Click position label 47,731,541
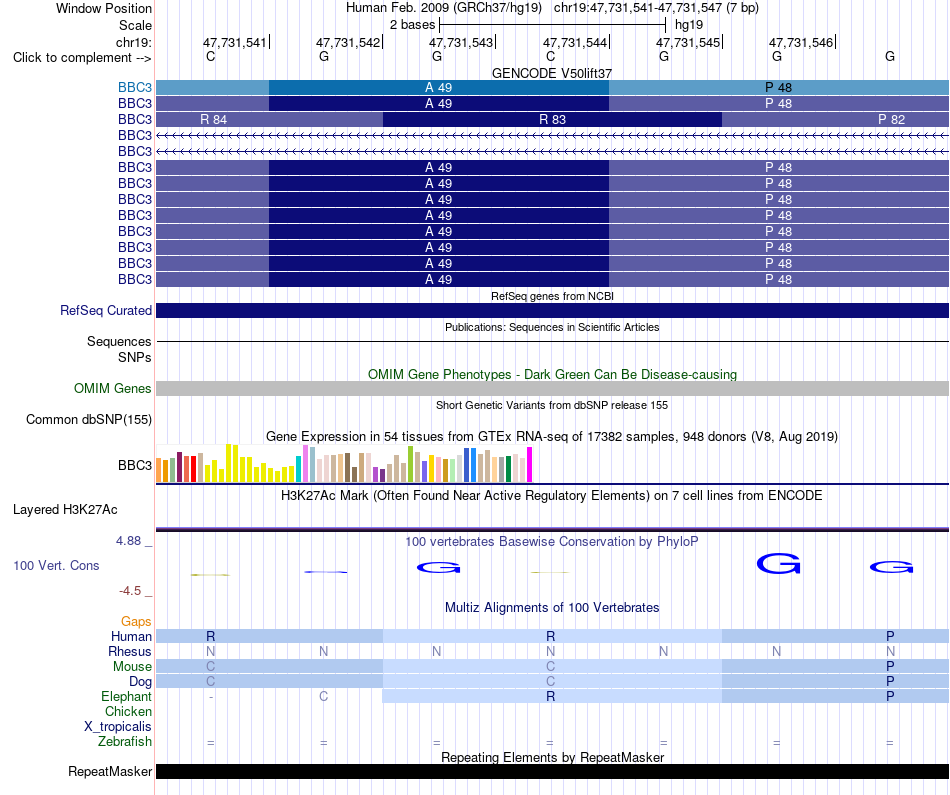 pos(234,42)
